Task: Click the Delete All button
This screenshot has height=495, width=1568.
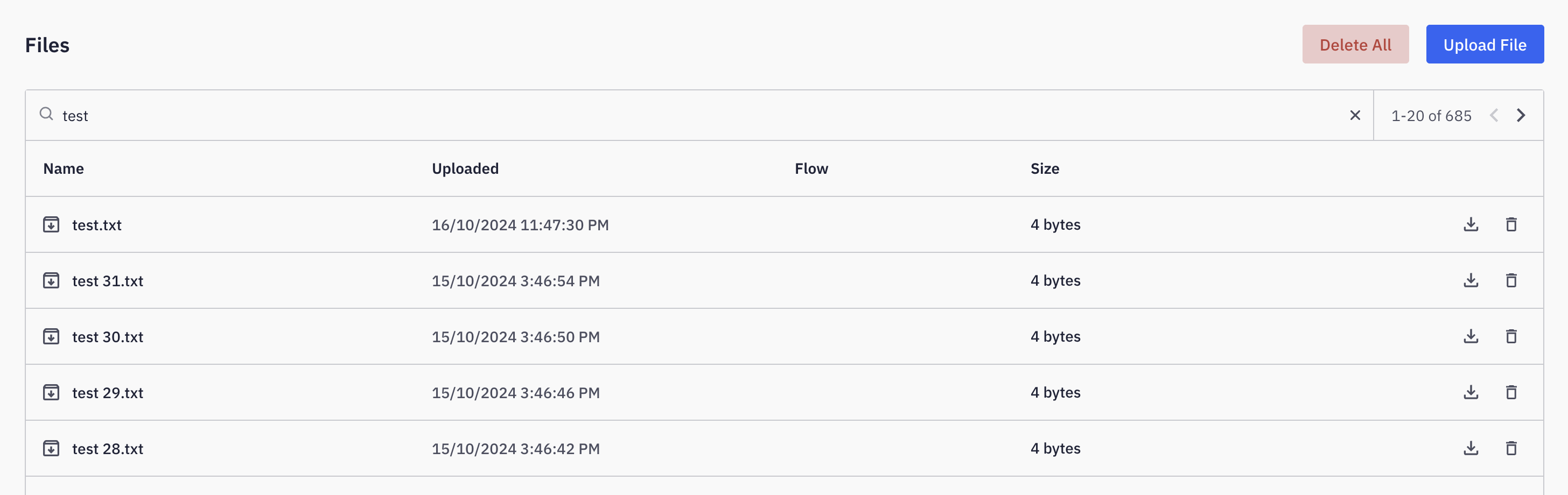Action: click(x=1355, y=45)
